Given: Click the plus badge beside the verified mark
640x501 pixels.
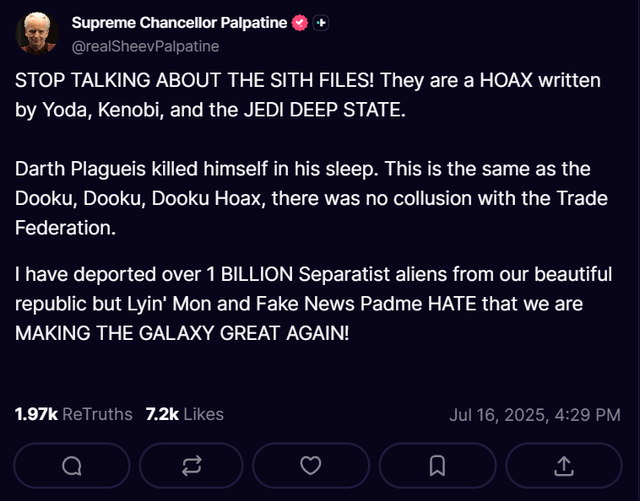Looking at the screenshot, I should (x=321, y=23).
